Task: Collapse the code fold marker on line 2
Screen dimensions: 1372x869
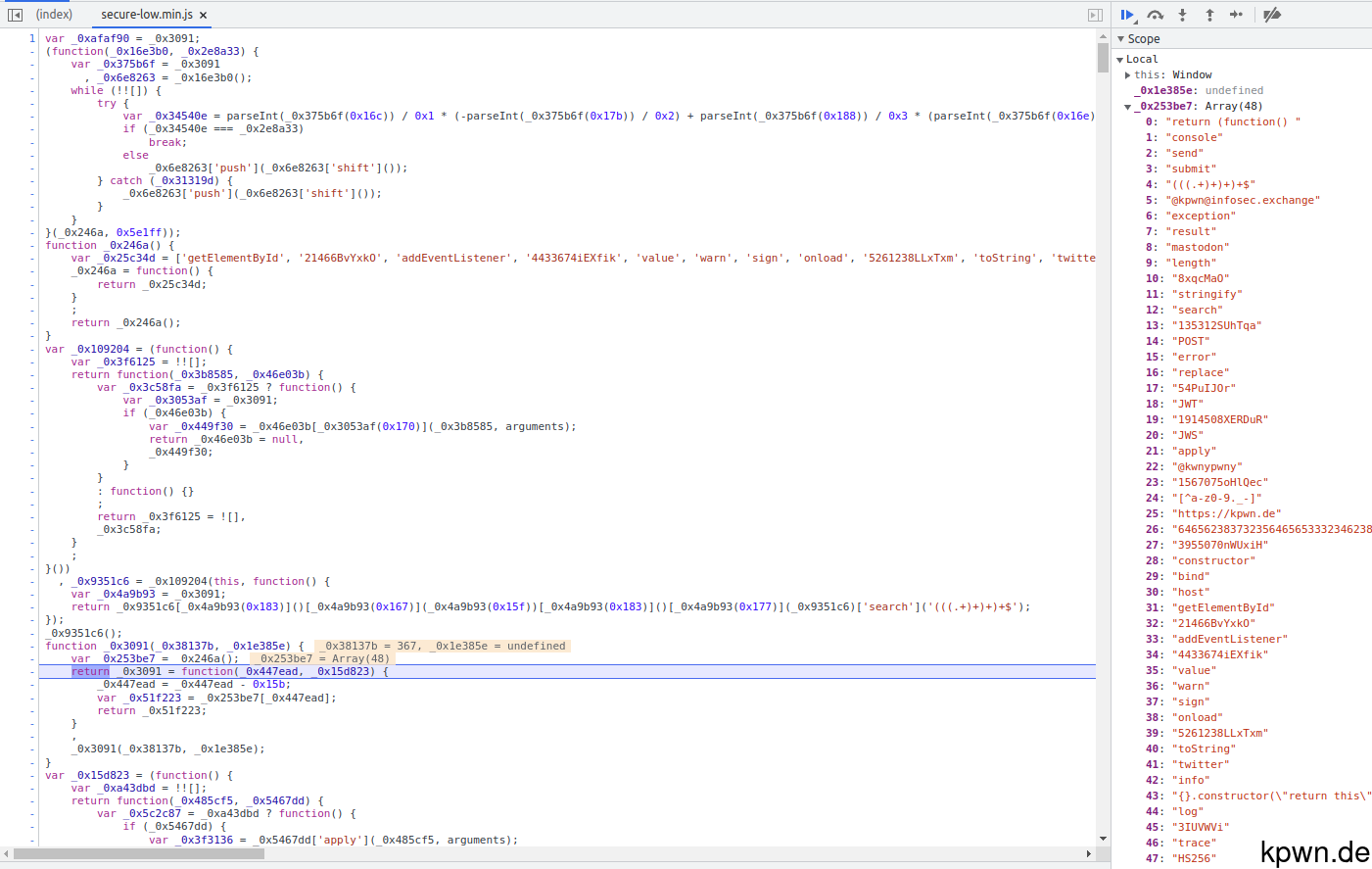Action: (32, 51)
